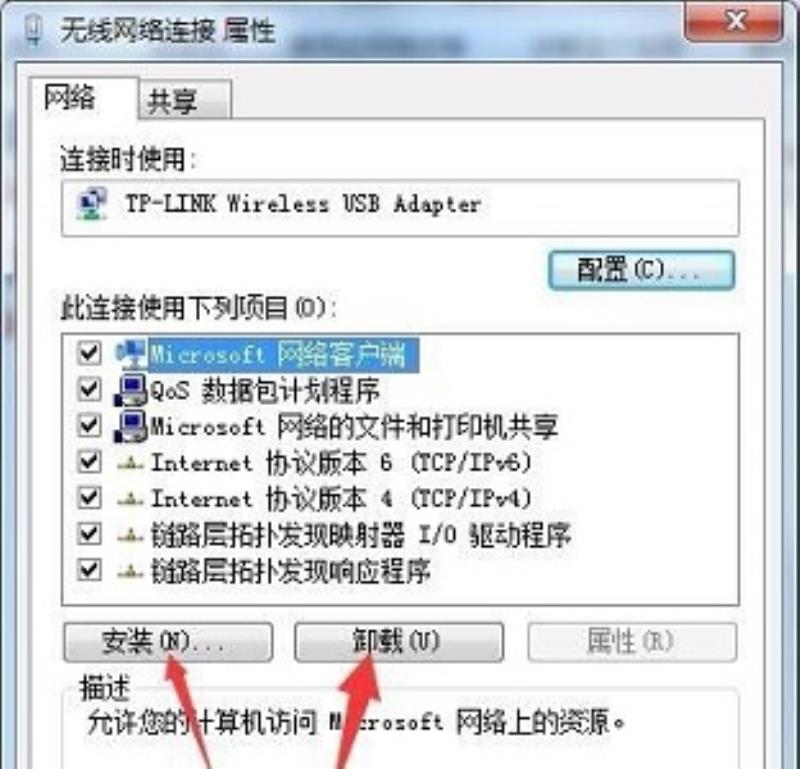Switch to the 共享 tab
The height and width of the screenshot is (769, 800).
[185, 100]
